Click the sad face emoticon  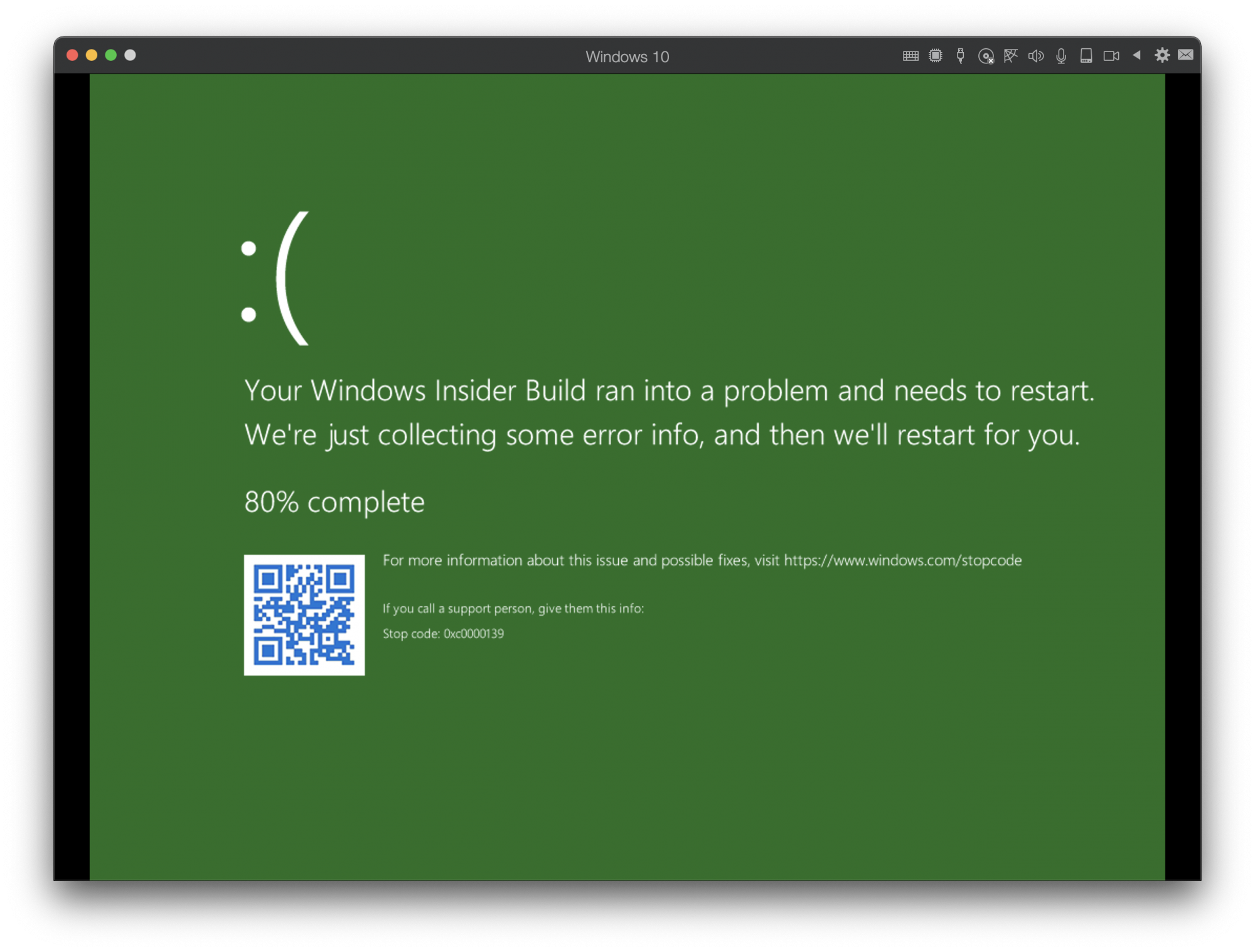coord(275,278)
